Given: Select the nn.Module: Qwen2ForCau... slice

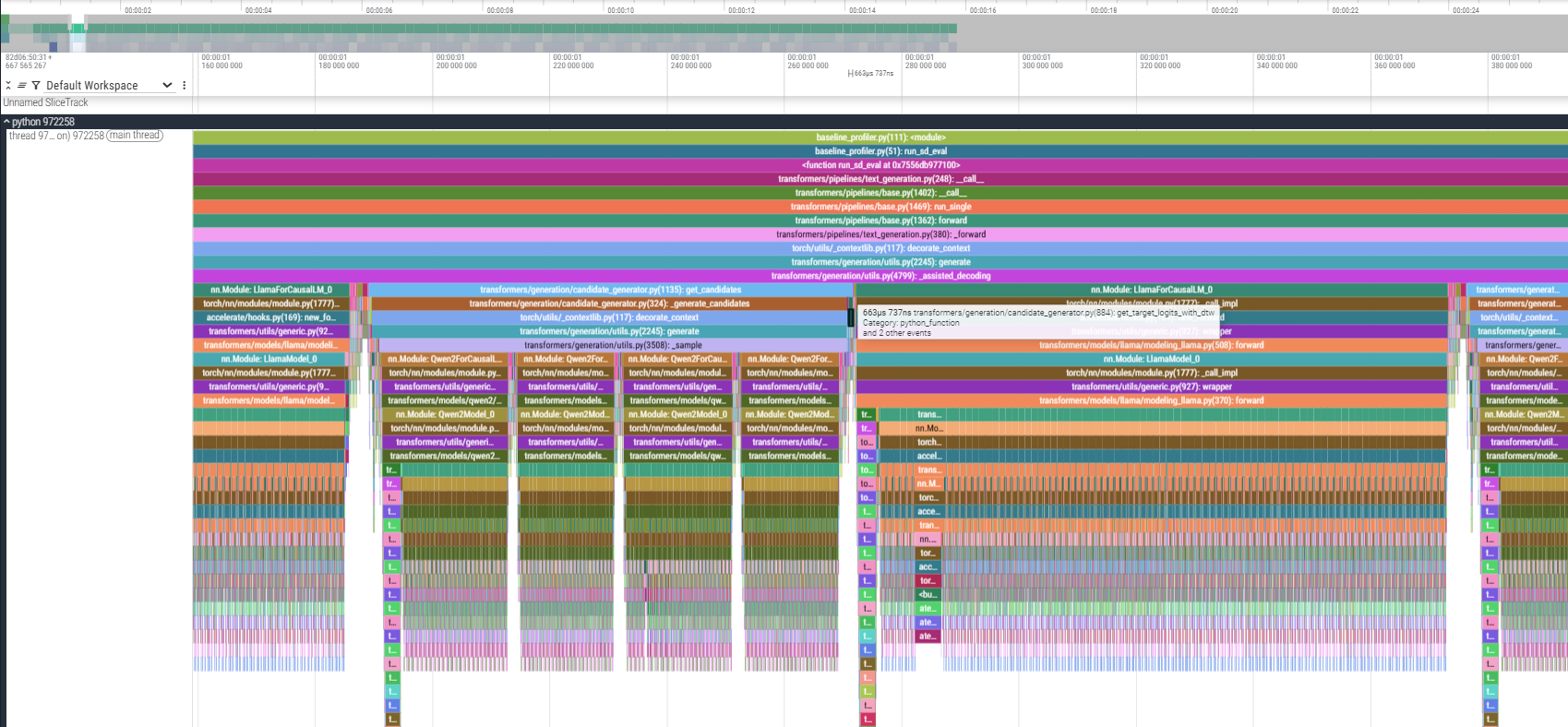Looking at the screenshot, I should click(x=678, y=359).
